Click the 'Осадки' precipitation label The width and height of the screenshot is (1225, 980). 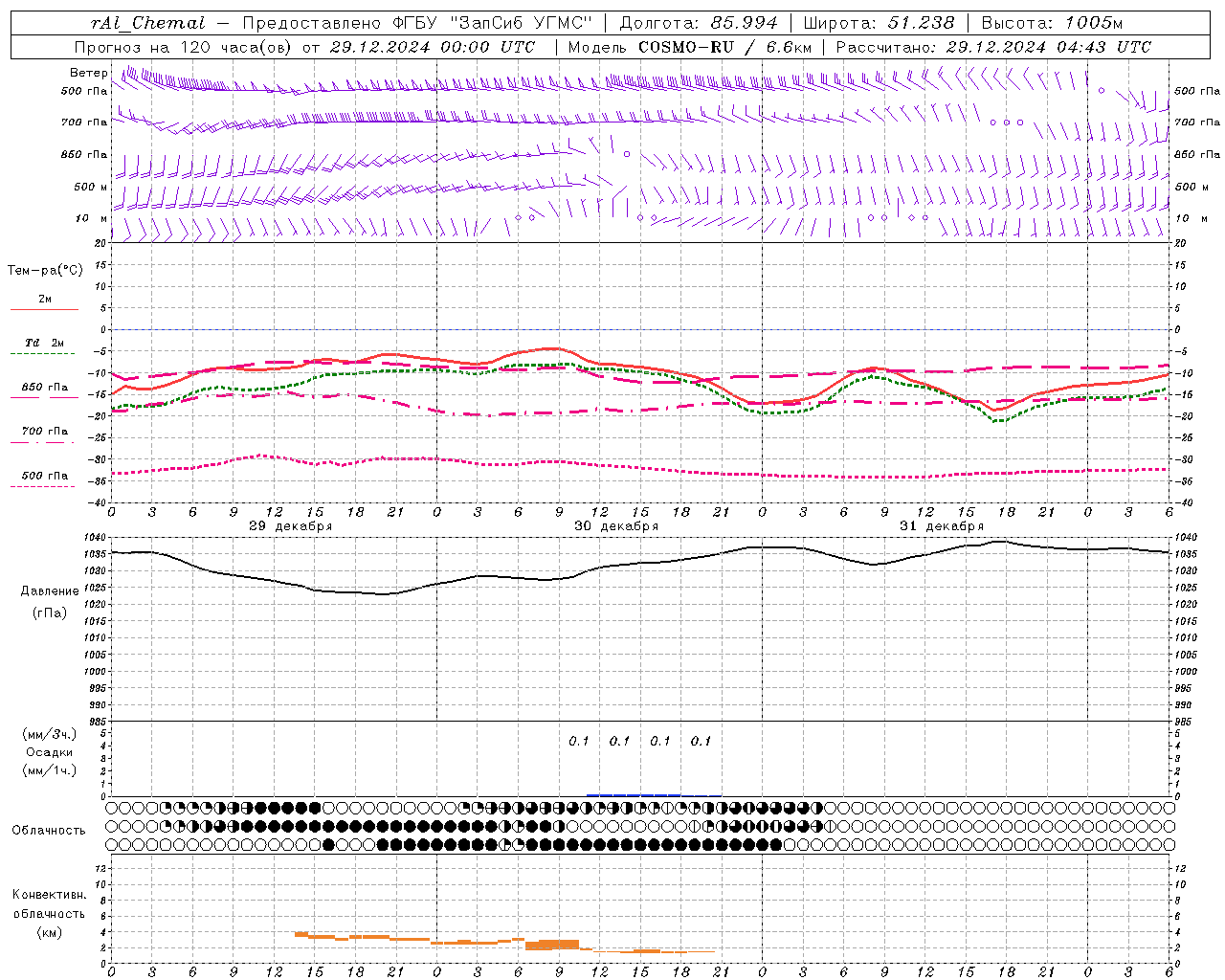[49, 752]
